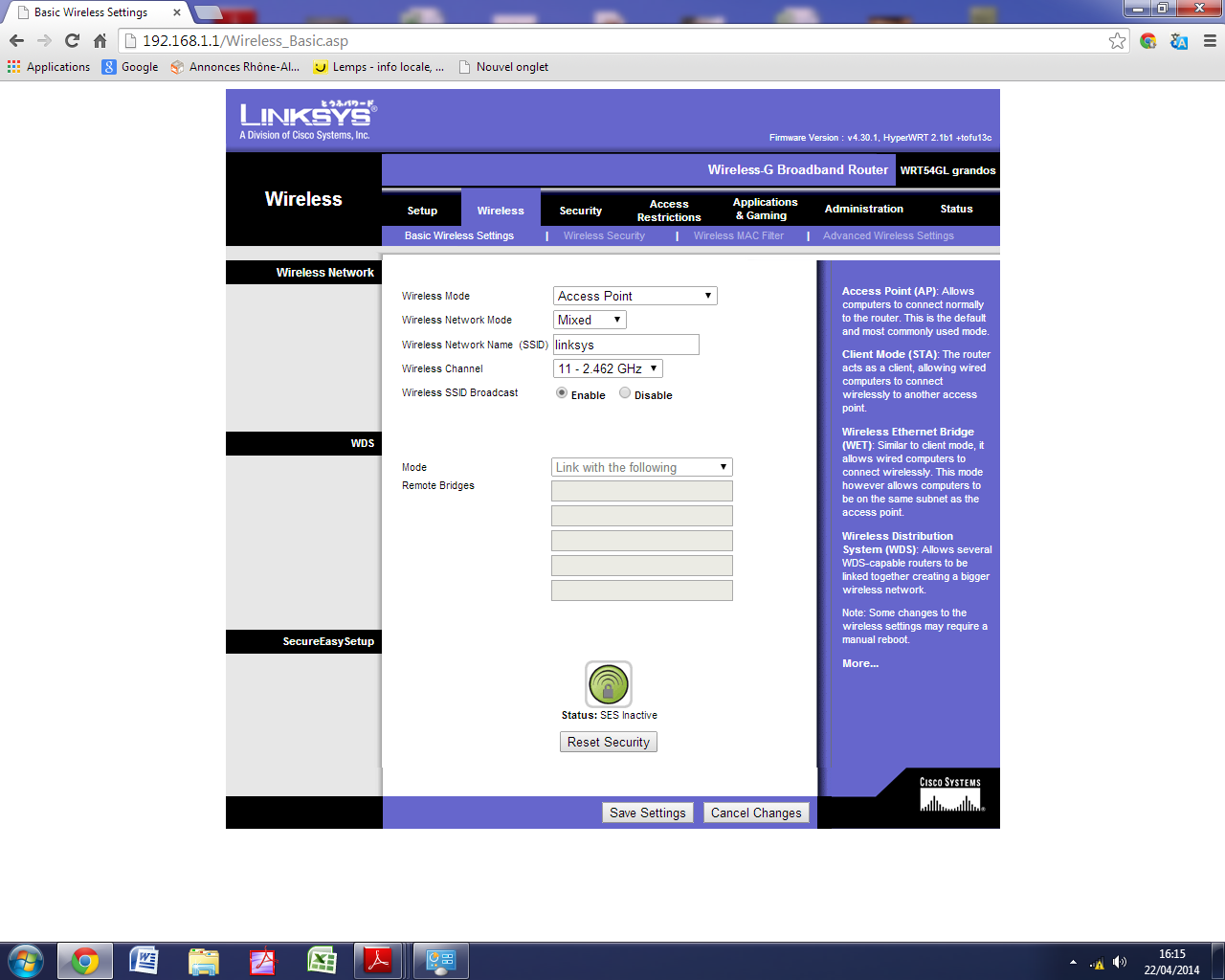Click the last Remote Bridges field
Viewport: 1225px width, 980px height.
pos(642,590)
